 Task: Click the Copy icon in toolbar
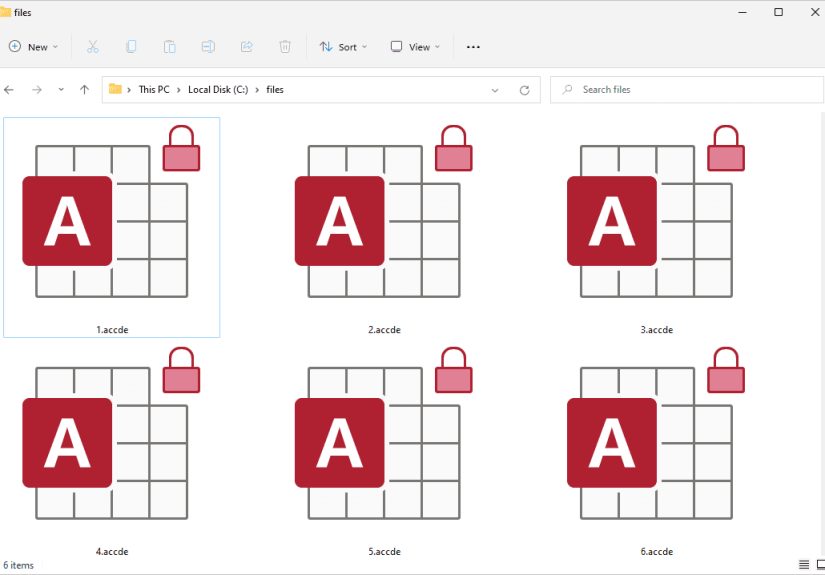coord(131,47)
